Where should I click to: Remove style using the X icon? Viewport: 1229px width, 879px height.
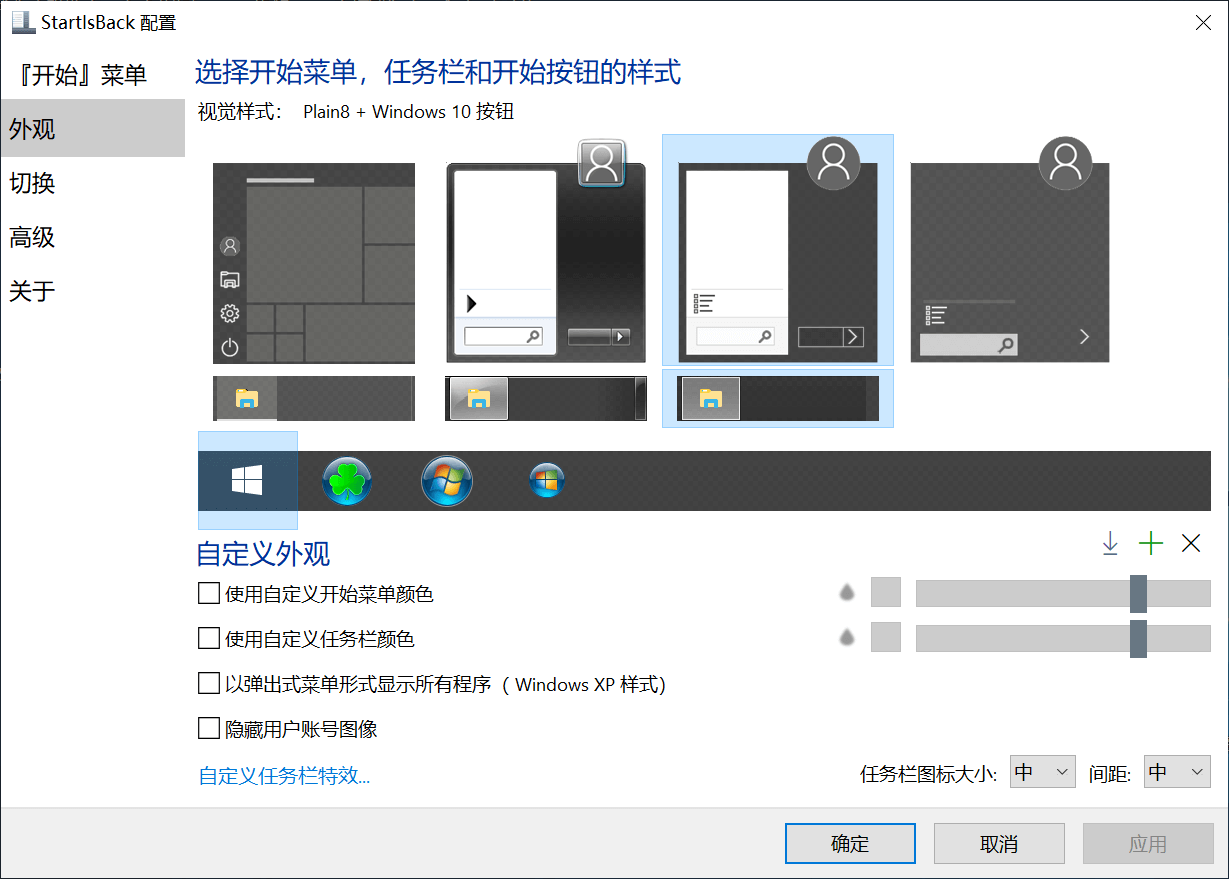[x=1191, y=544]
